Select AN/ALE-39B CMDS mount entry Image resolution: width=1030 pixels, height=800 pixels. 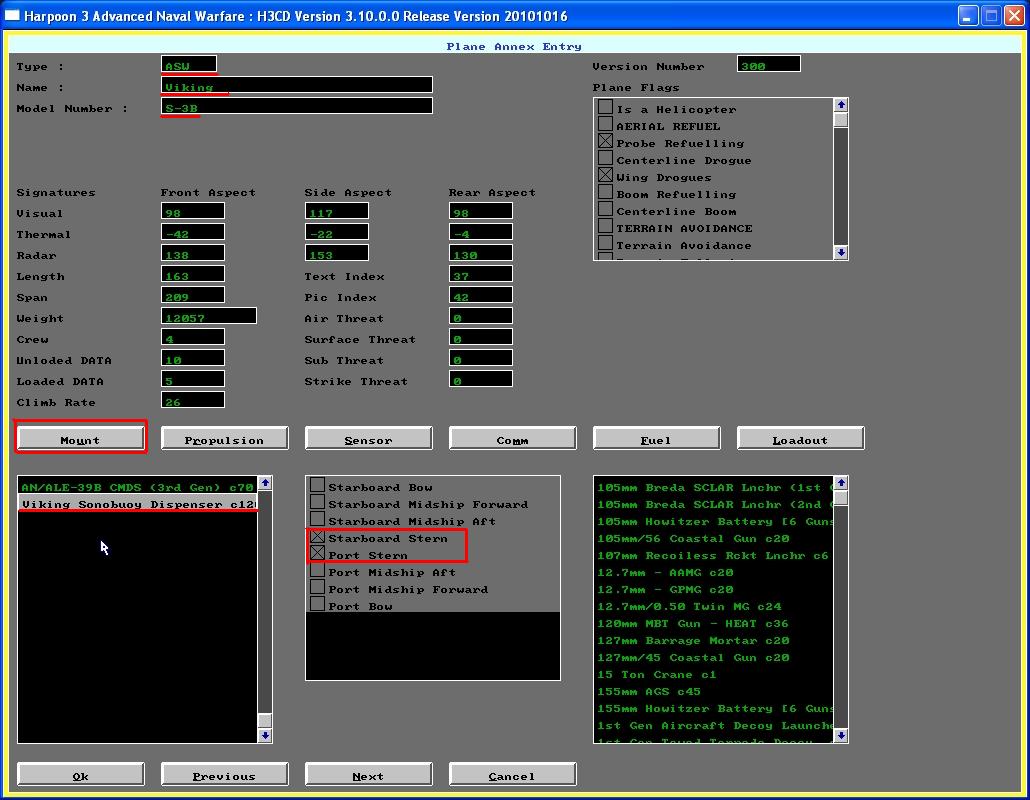[137, 487]
